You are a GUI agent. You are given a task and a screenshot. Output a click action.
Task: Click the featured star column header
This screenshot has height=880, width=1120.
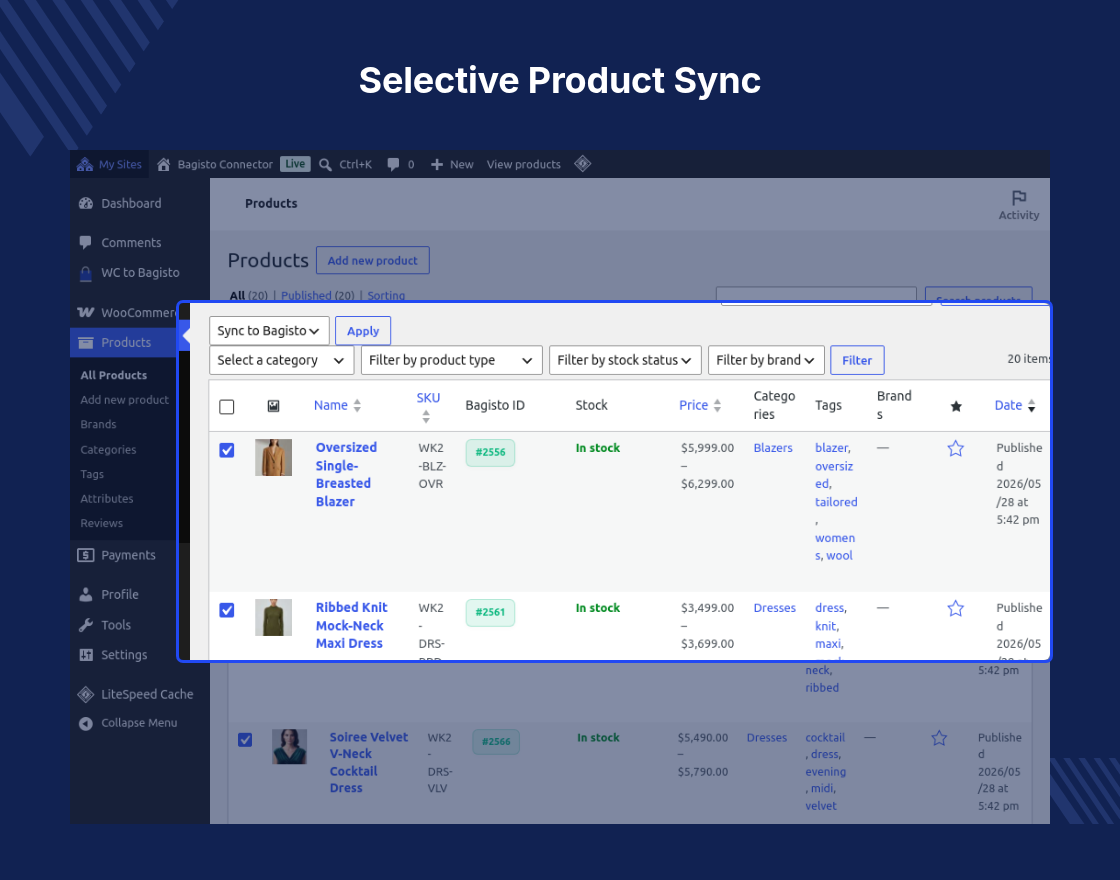956,406
